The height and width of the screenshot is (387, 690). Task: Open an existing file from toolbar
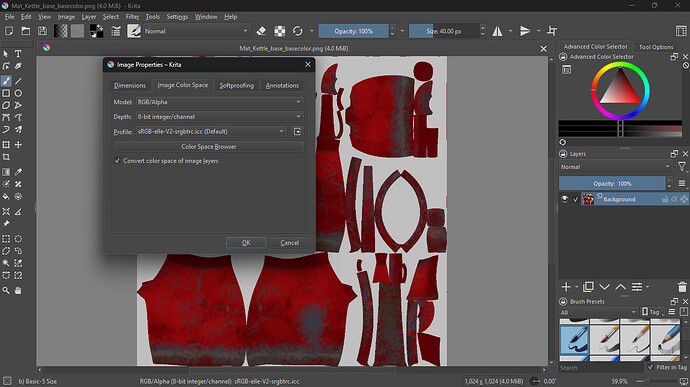click(x=26, y=31)
